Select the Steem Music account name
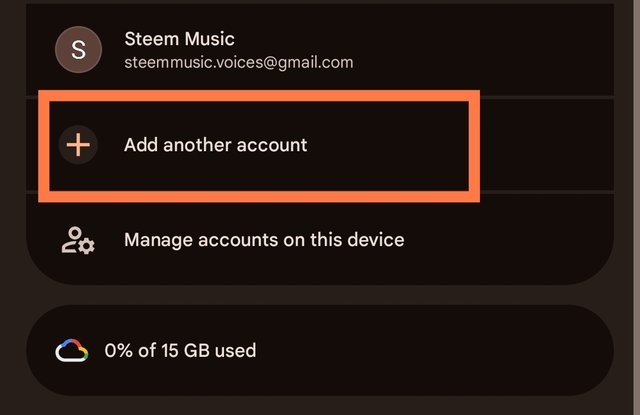The image size is (640, 415). (179, 40)
